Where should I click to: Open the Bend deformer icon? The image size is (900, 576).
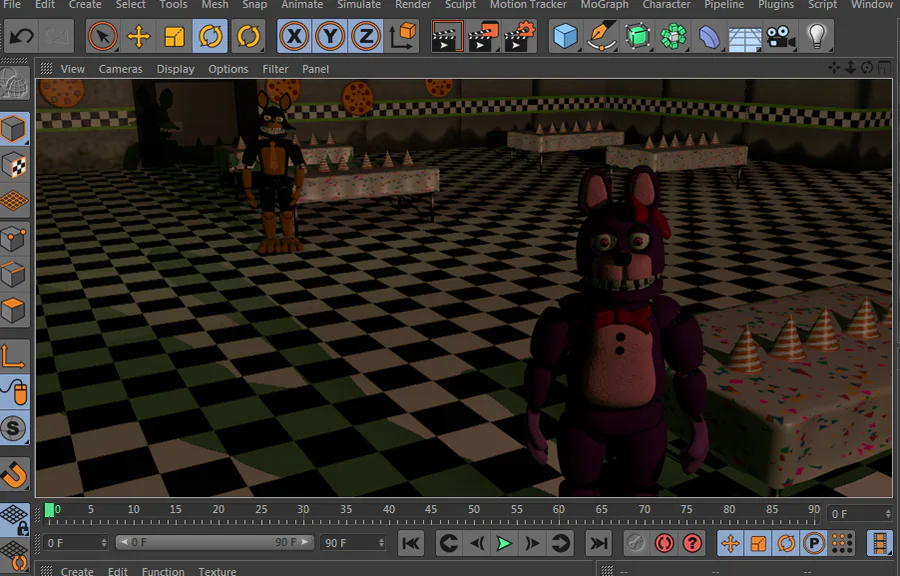point(709,36)
